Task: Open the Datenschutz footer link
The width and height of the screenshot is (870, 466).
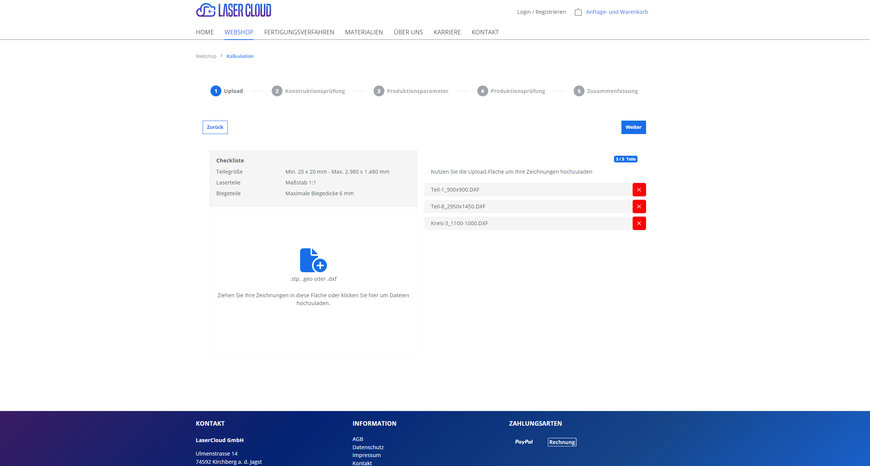Action: pyautogui.click(x=368, y=447)
